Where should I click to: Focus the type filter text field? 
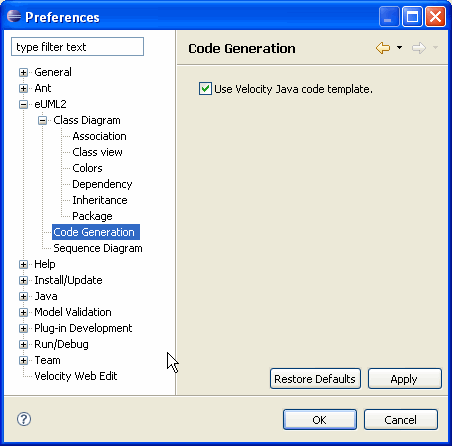[77, 47]
